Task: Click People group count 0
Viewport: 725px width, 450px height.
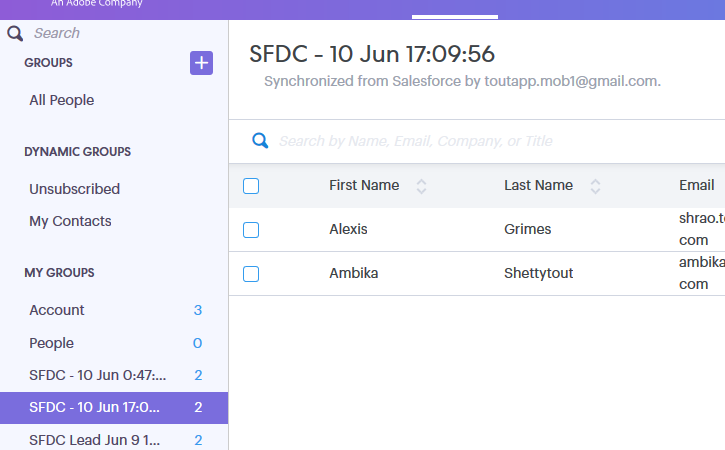Action: click(197, 343)
